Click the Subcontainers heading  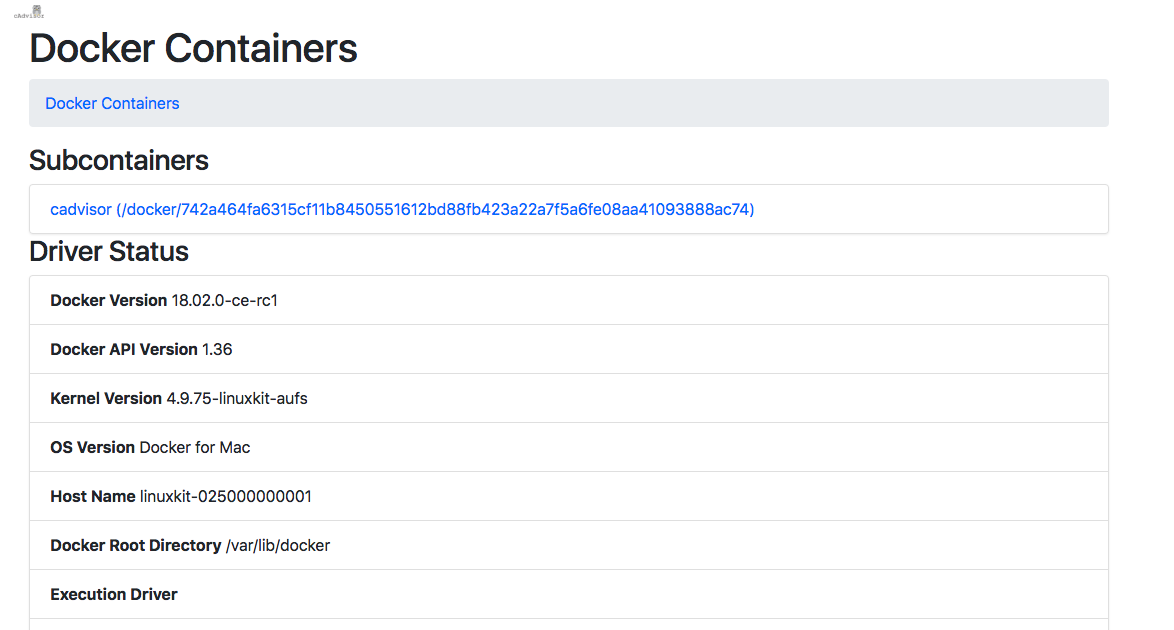point(119,160)
